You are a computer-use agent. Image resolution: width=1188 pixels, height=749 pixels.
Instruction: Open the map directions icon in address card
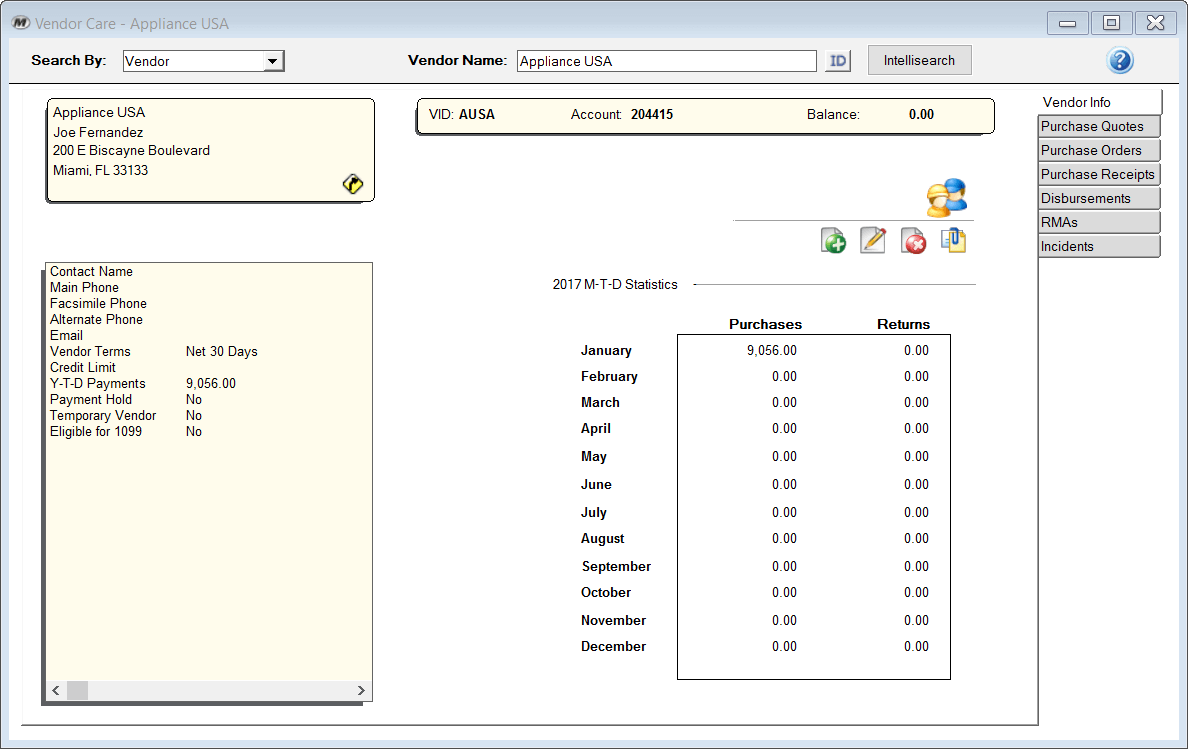tap(352, 184)
